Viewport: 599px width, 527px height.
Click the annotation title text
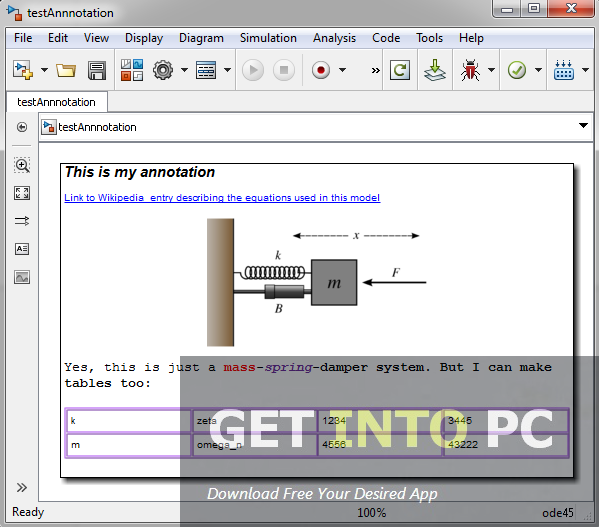[x=140, y=172]
